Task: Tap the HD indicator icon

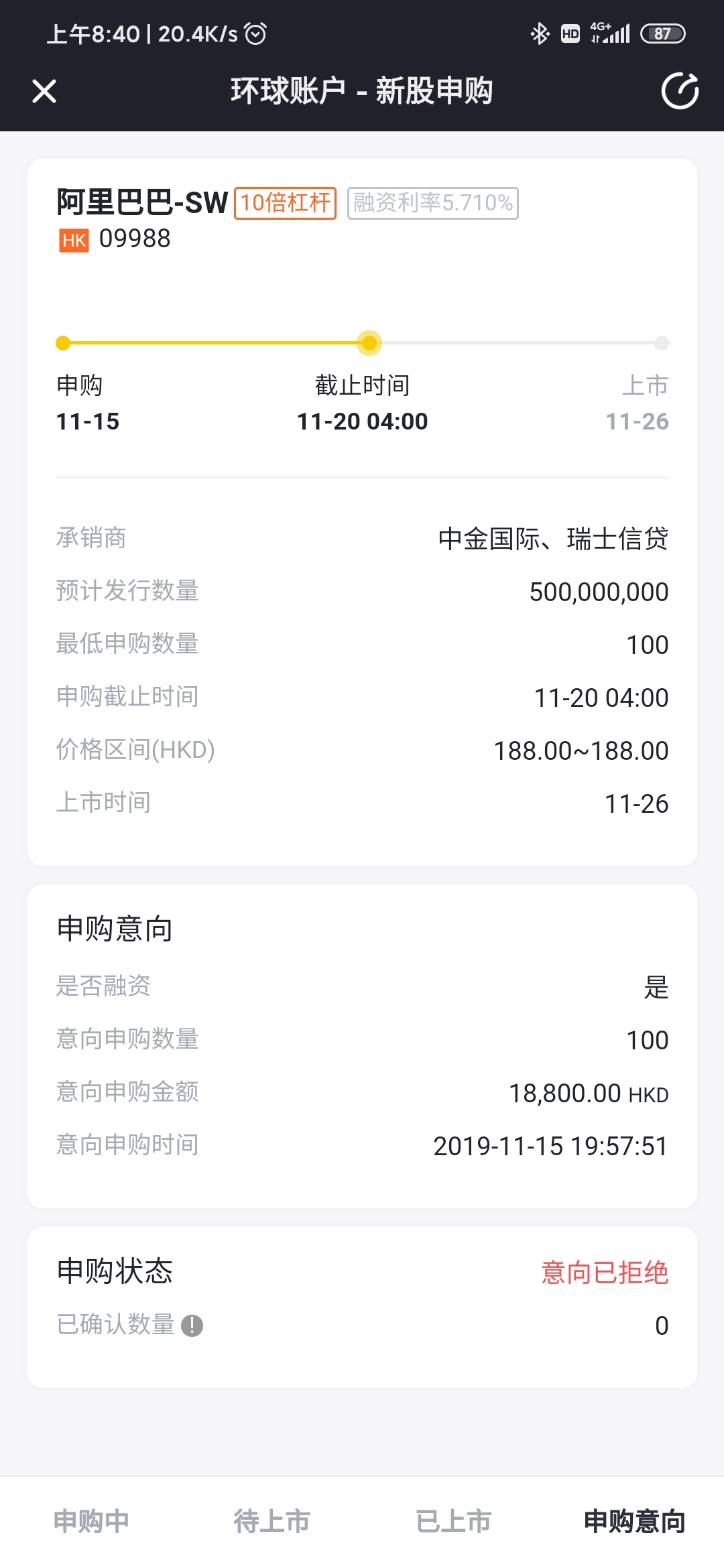Action: [x=570, y=33]
